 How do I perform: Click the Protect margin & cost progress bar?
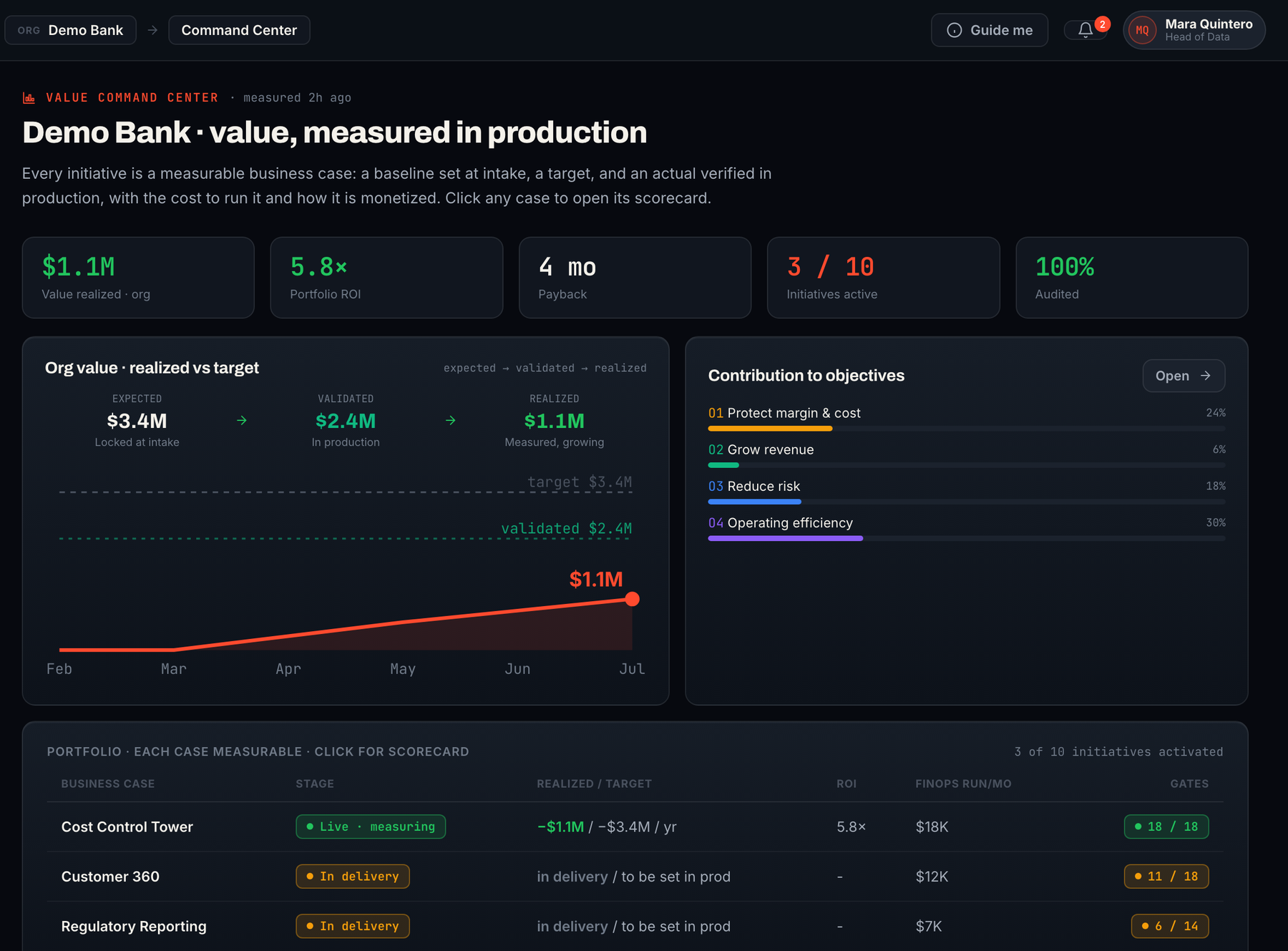tap(966, 429)
